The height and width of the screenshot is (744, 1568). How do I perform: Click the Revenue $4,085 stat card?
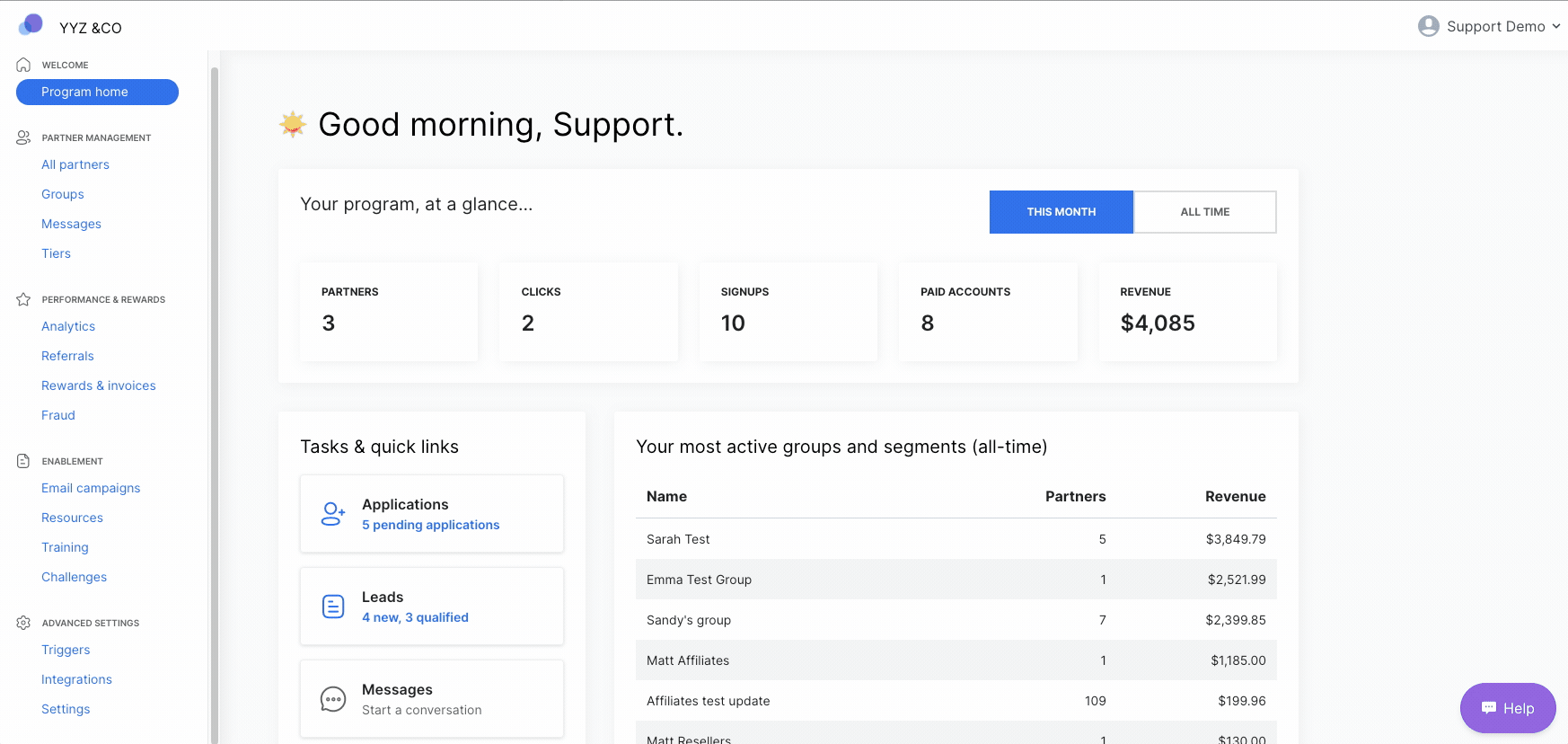1188,312
